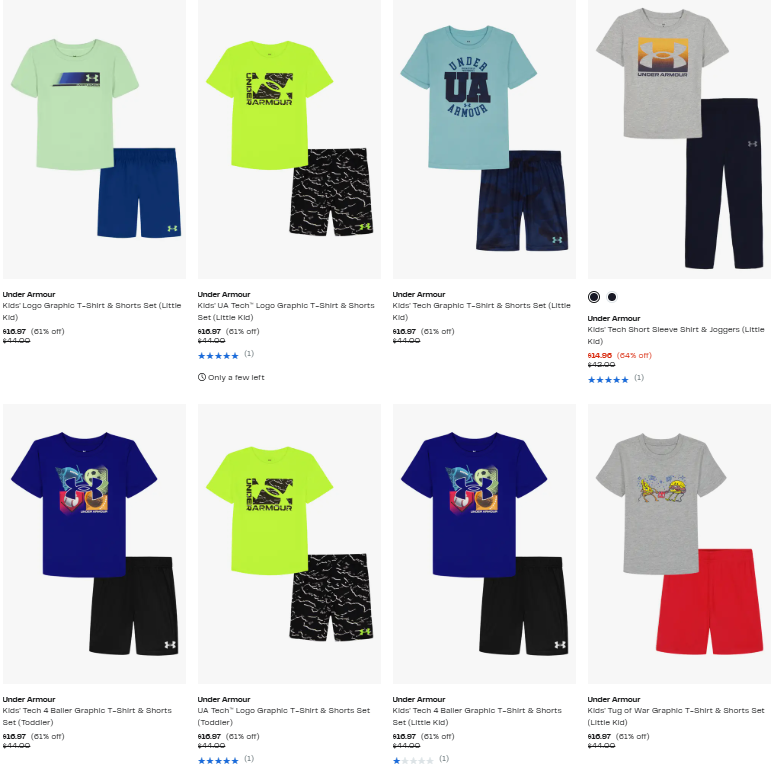The image size is (781, 766).
Task: Click the clock icon beside Only a few left
Action: point(202,378)
